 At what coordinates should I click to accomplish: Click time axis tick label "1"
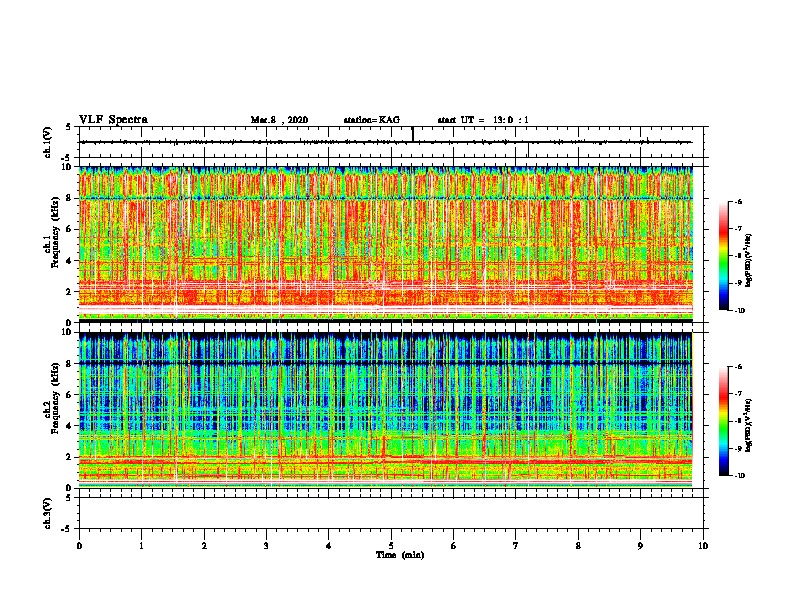pos(141,546)
